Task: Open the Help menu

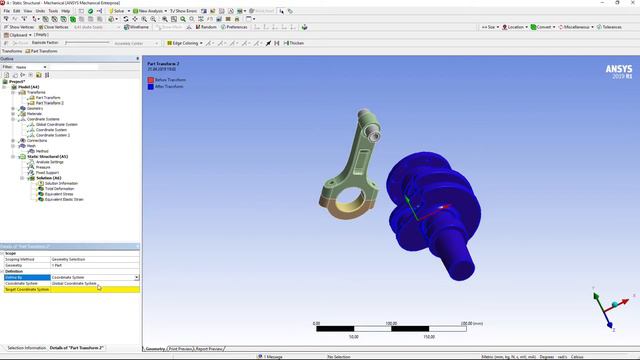Action: click(66, 11)
